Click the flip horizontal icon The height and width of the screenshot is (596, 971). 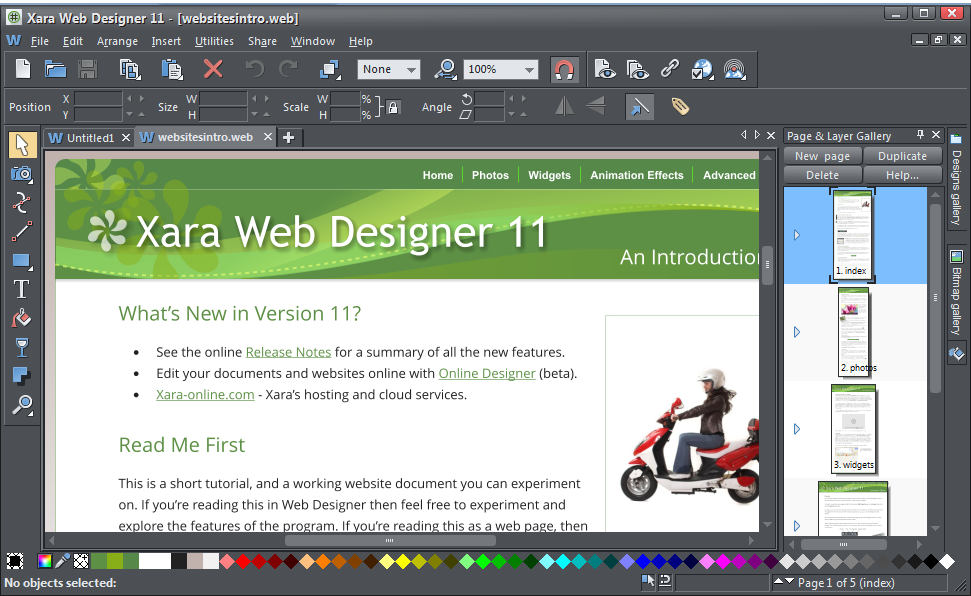[x=564, y=107]
